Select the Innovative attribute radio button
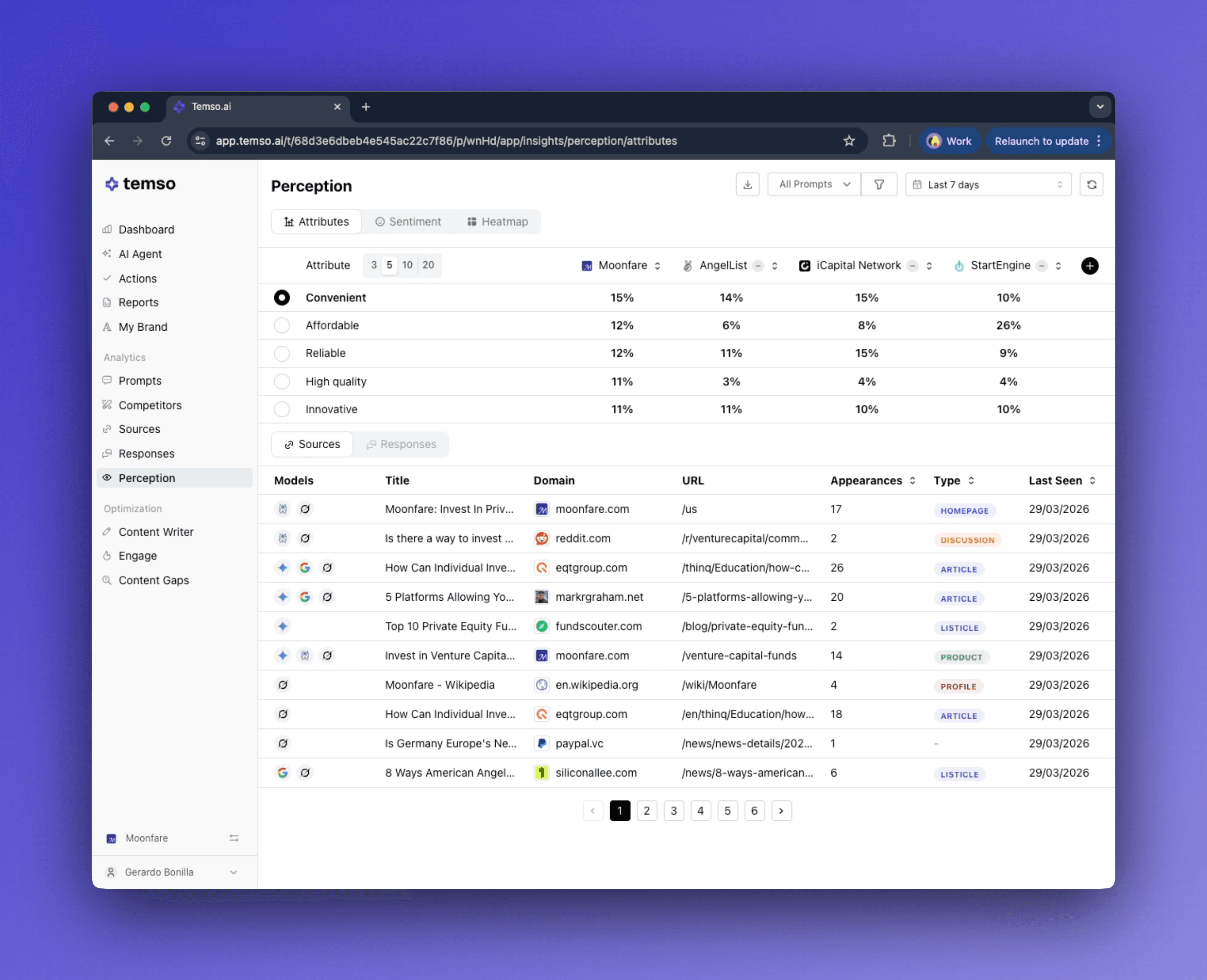 click(282, 409)
